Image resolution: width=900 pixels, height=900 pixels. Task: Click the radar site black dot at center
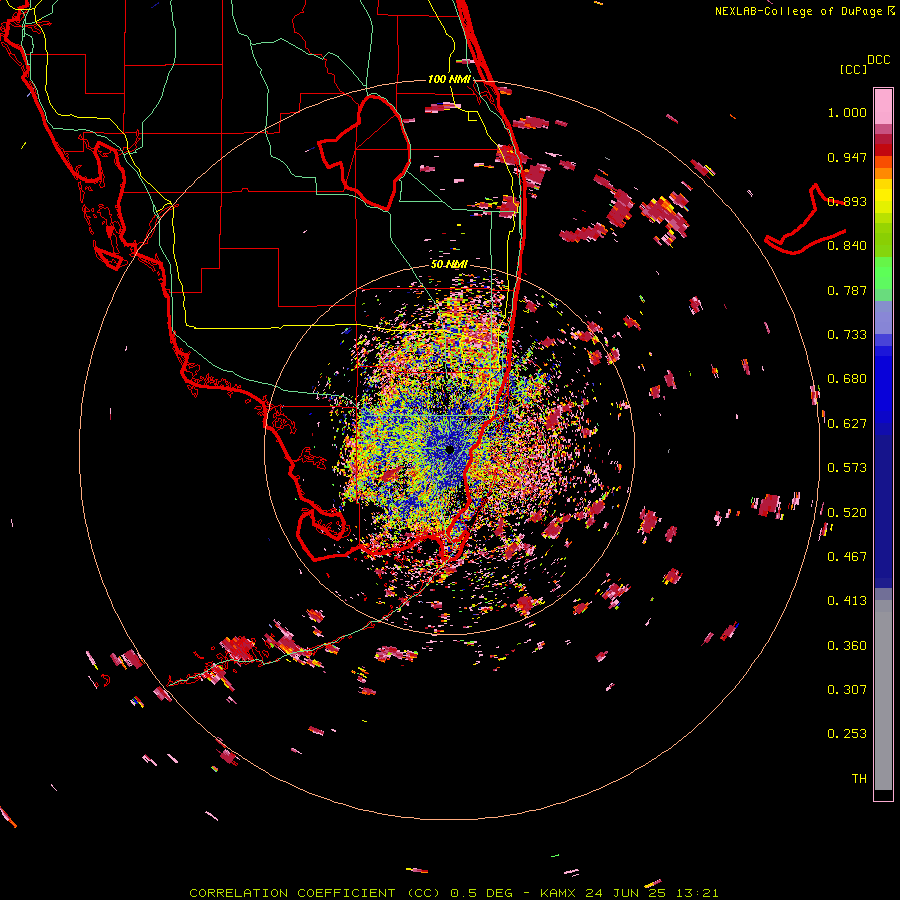[449, 449]
